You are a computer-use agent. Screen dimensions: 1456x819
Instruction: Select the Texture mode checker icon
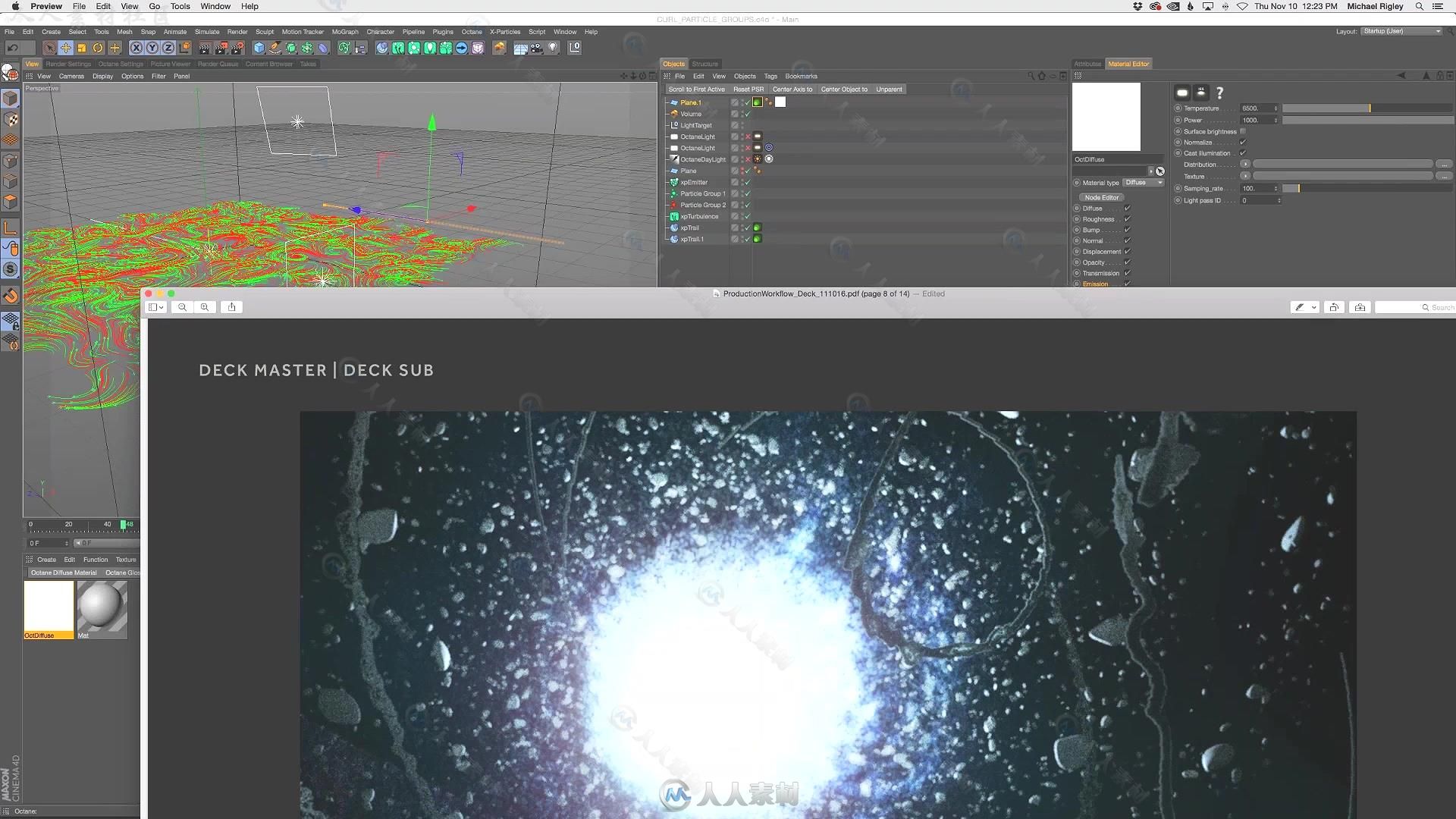point(11,120)
